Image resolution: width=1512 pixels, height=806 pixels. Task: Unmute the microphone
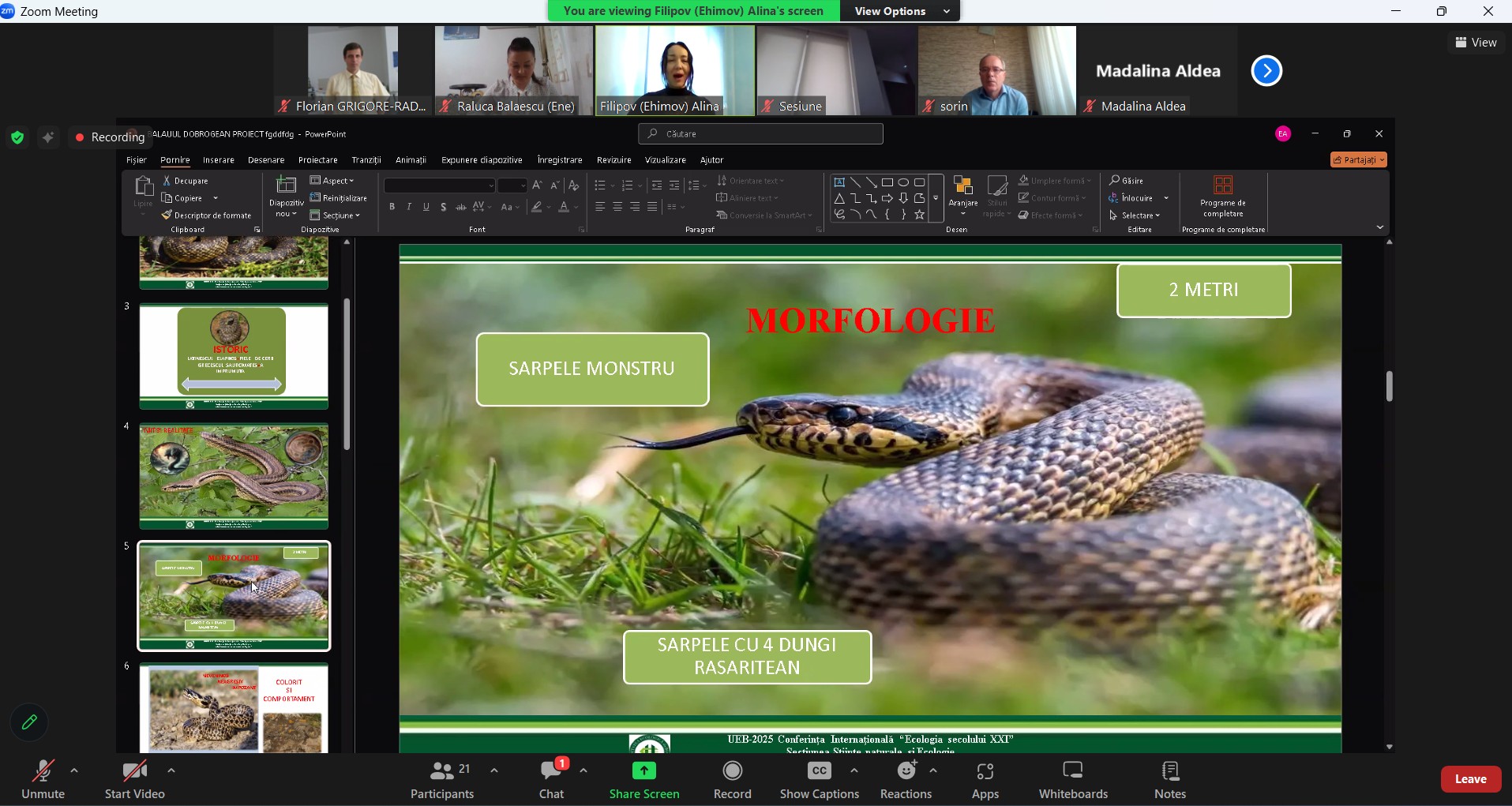(x=43, y=780)
